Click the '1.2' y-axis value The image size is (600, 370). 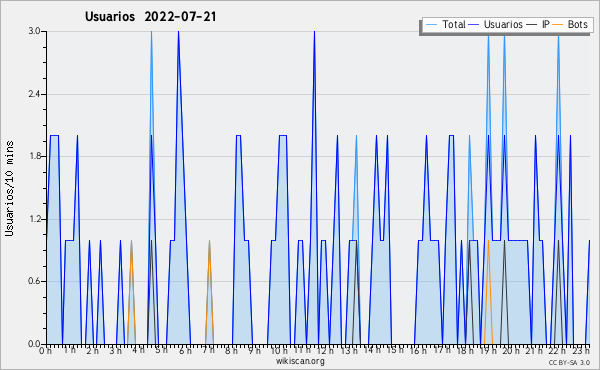tap(34, 219)
